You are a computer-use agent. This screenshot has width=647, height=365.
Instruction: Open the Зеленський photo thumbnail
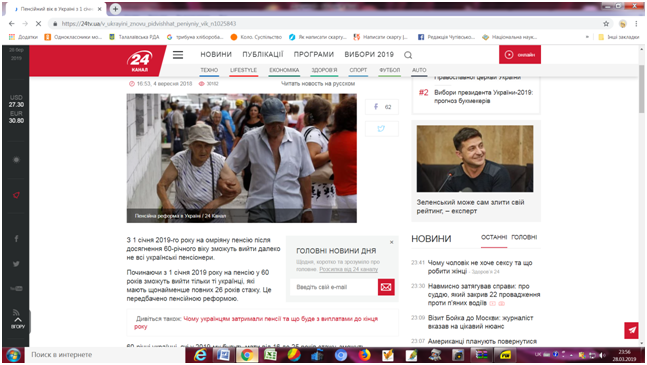(x=475, y=159)
